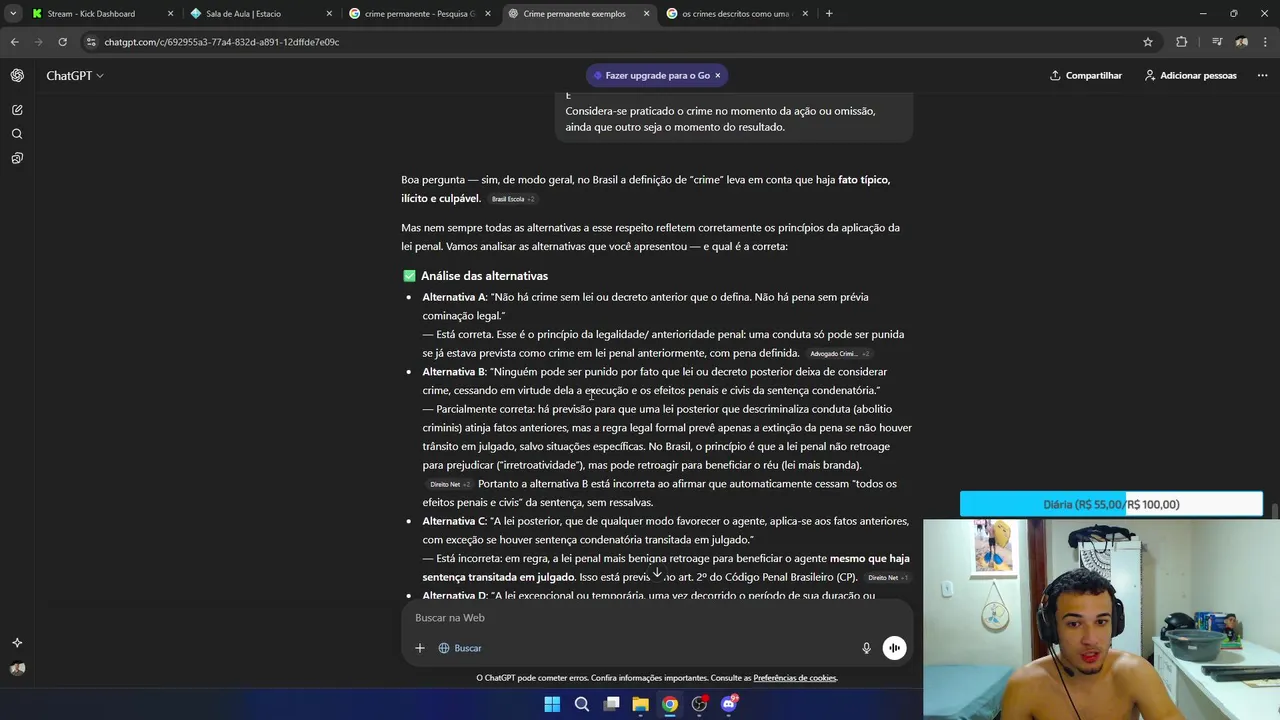The width and height of the screenshot is (1280, 720).
Task: Open Discord from the taskbar
Action: click(x=729, y=704)
